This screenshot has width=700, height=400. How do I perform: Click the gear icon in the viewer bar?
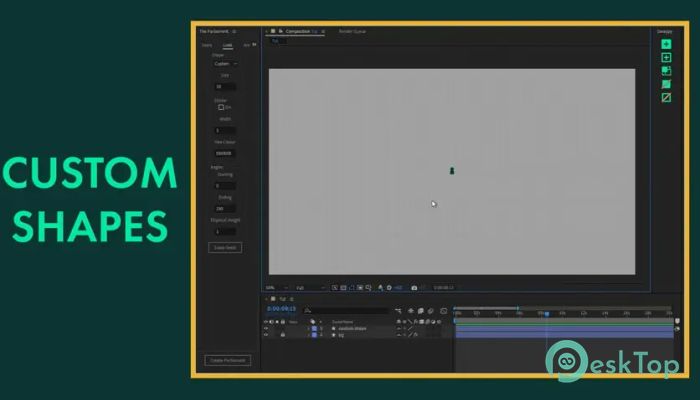(x=389, y=288)
